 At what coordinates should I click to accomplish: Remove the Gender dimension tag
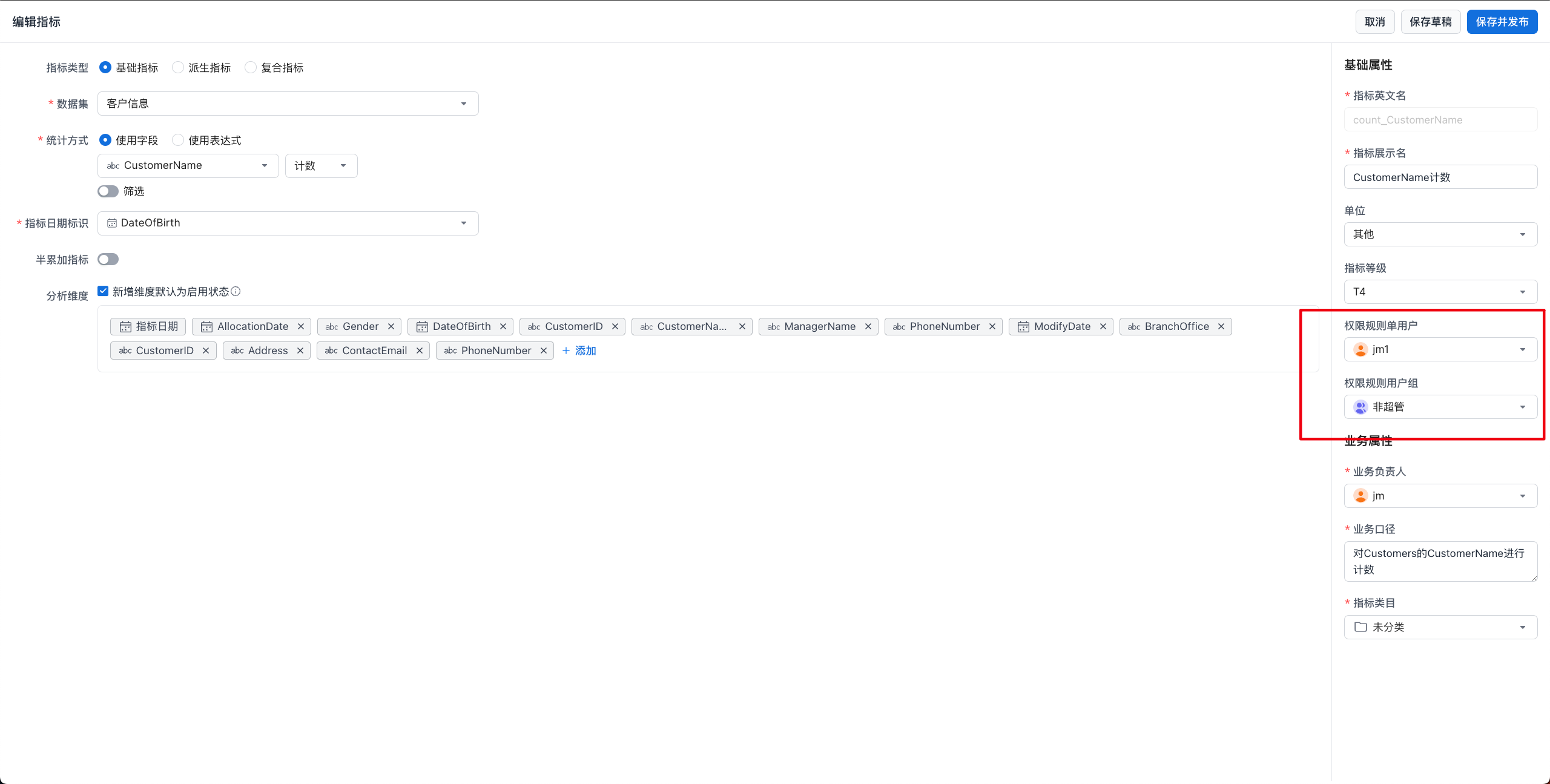click(391, 326)
